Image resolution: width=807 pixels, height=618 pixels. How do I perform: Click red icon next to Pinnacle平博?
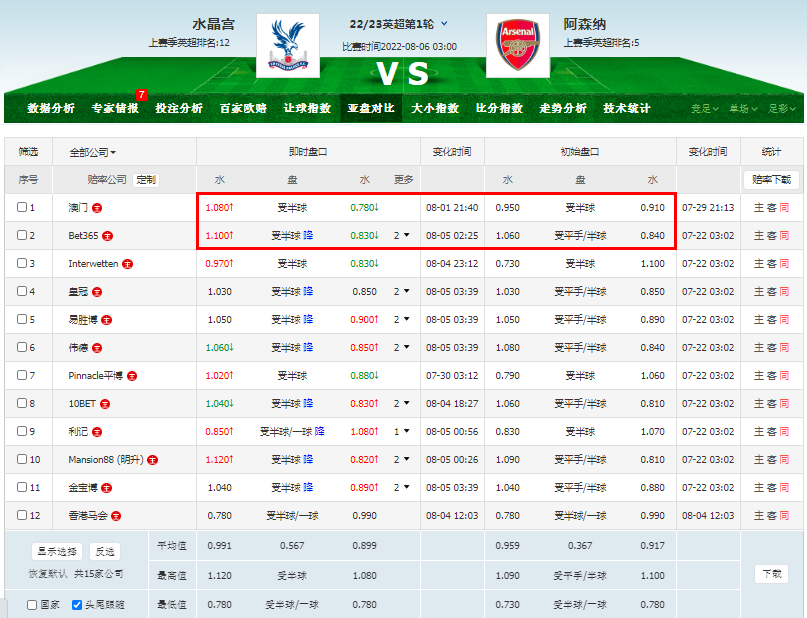(x=132, y=376)
